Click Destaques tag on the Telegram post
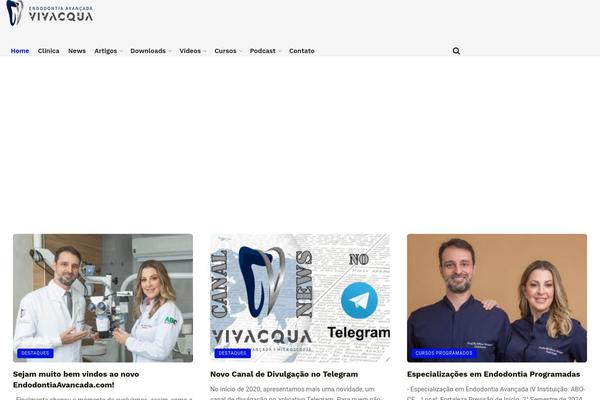 point(232,353)
